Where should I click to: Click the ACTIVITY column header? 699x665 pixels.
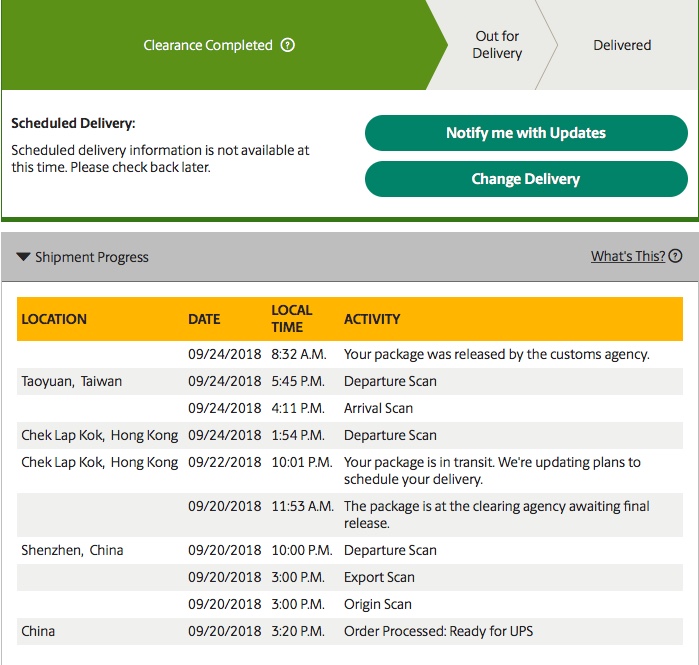(x=372, y=319)
